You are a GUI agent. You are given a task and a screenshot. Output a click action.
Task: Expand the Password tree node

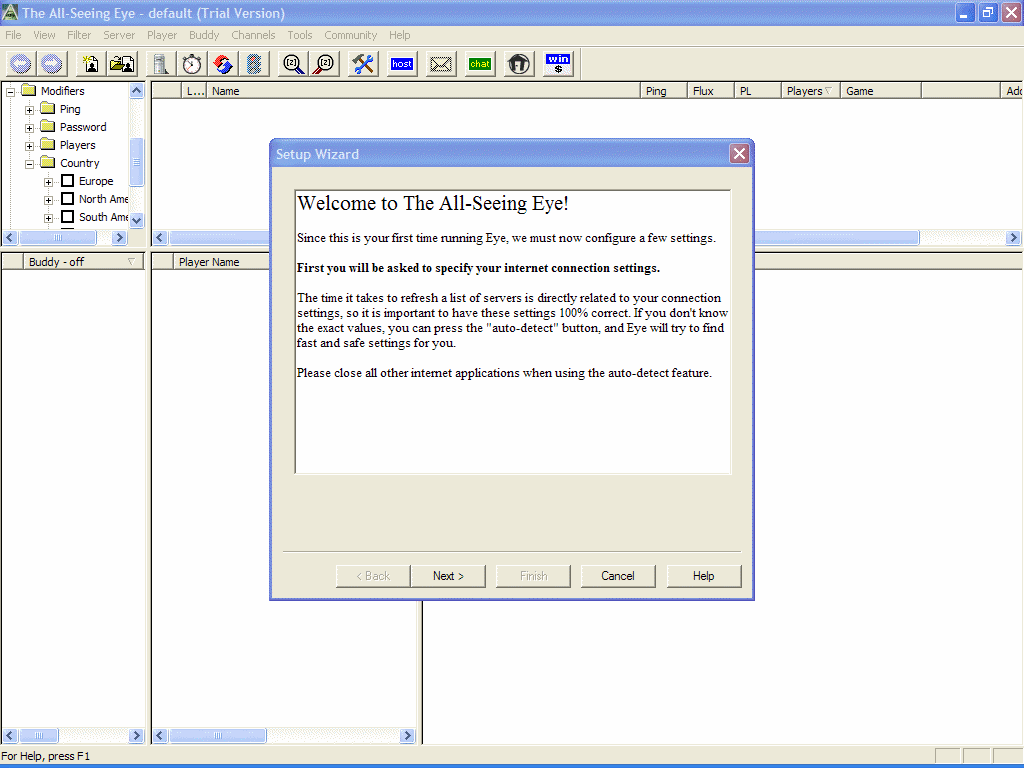coord(29,128)
